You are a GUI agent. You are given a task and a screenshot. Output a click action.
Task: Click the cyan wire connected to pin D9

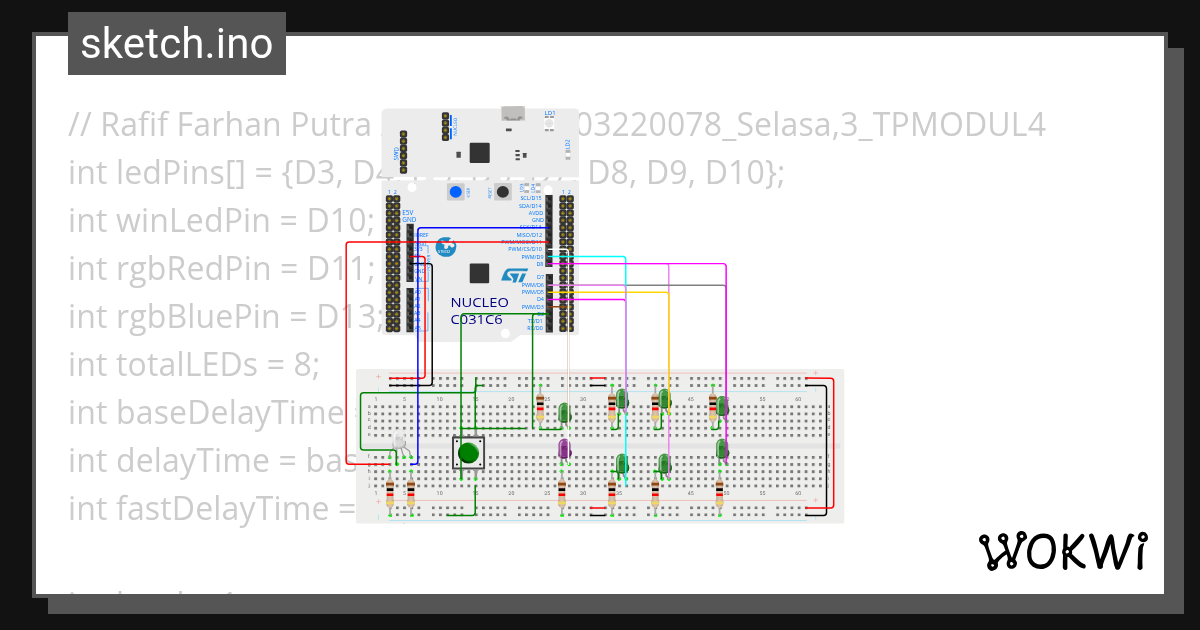[600, 257]
